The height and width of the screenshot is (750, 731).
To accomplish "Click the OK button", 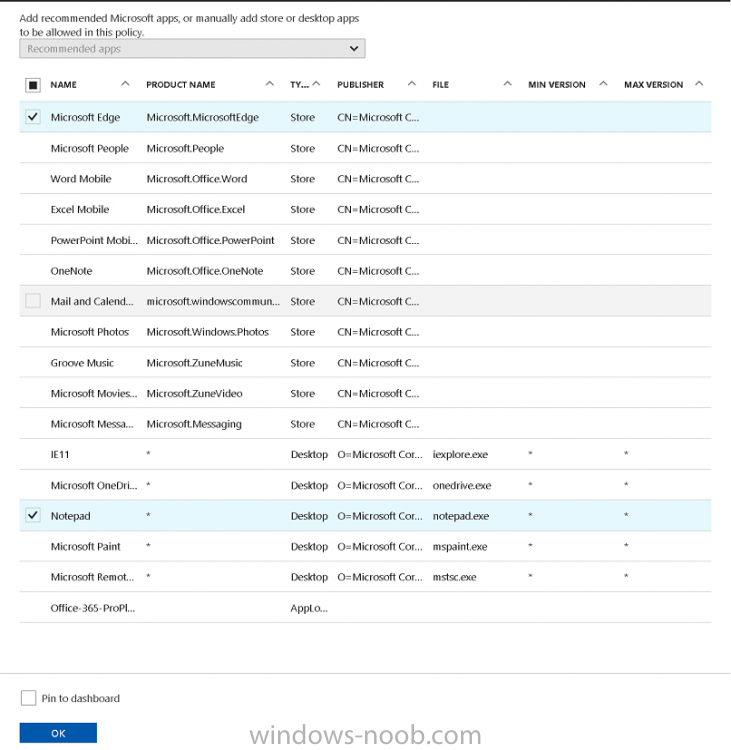I will pos(58,733).
